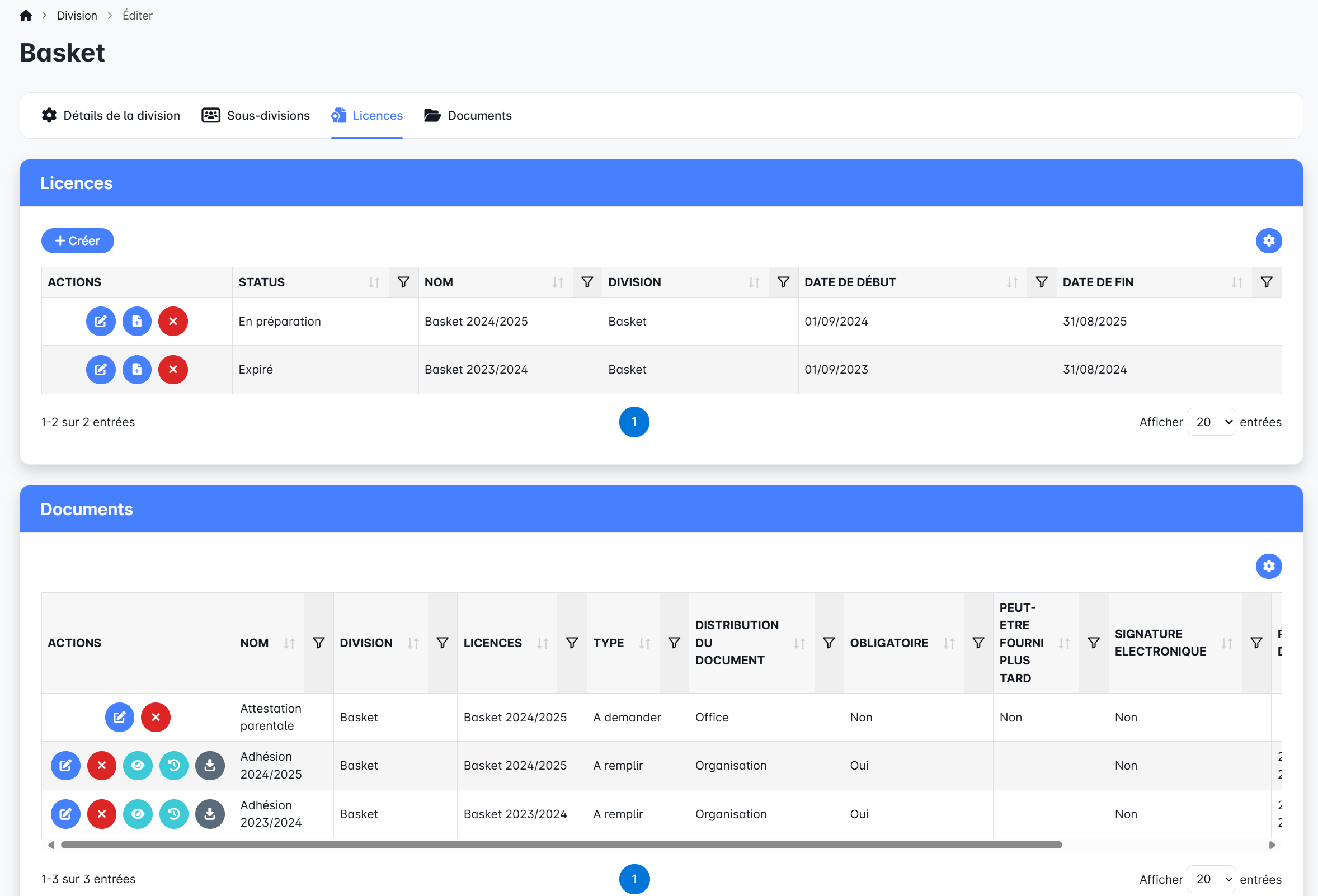Open Documents table settings gear

(x=1268, y=567)
